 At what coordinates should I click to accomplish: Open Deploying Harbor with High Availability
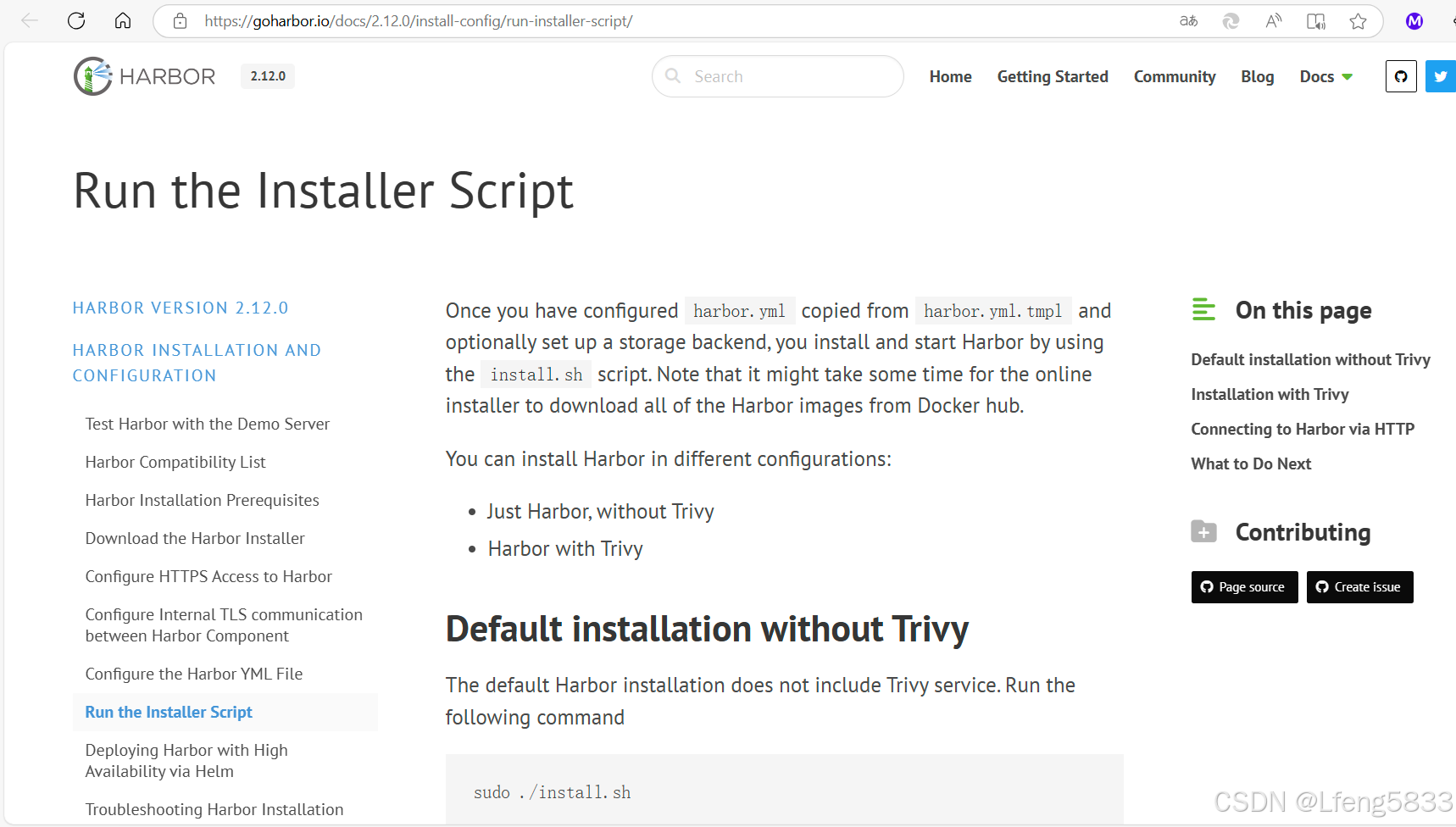pyautogui.click(x=186, y=761)
